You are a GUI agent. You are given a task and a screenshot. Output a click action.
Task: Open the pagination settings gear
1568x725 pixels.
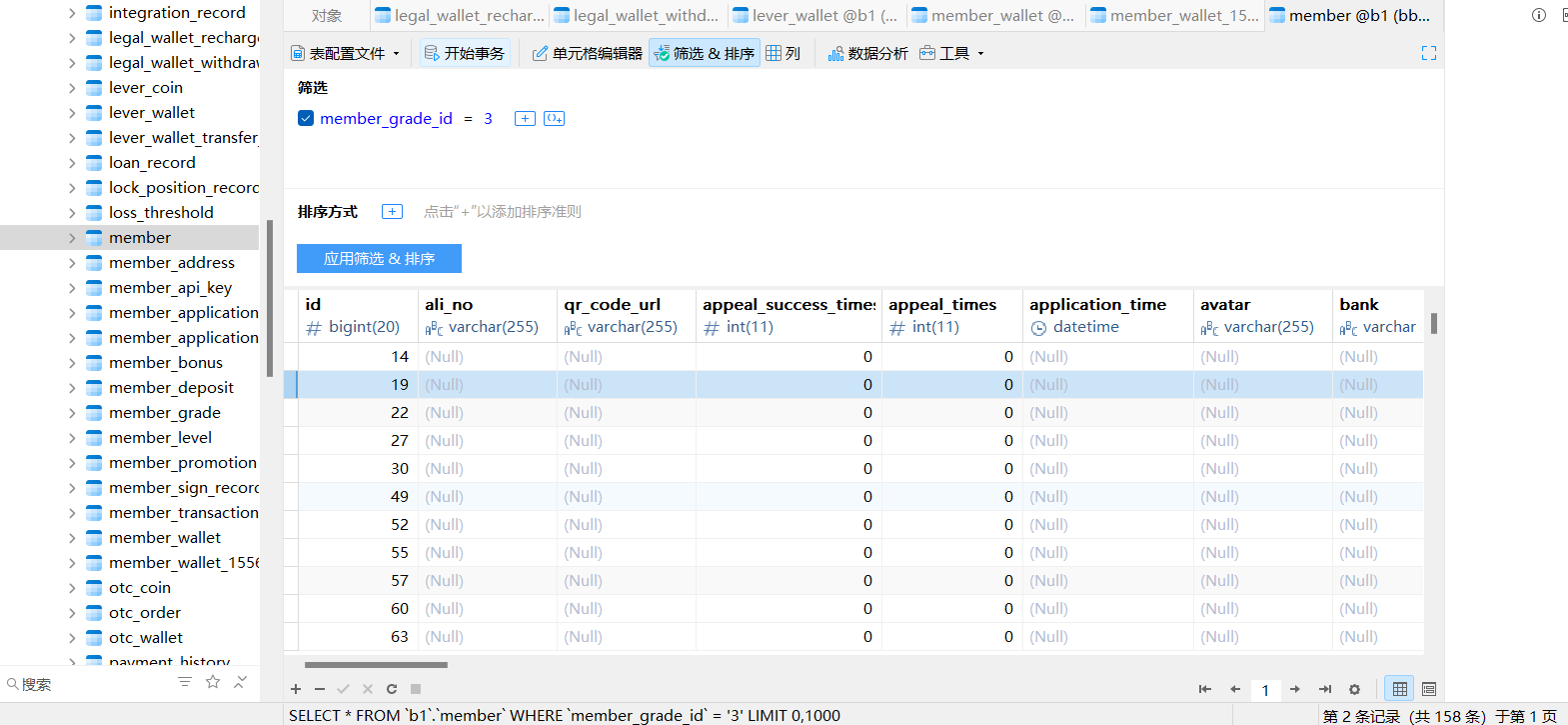[x=1355, y=689]
